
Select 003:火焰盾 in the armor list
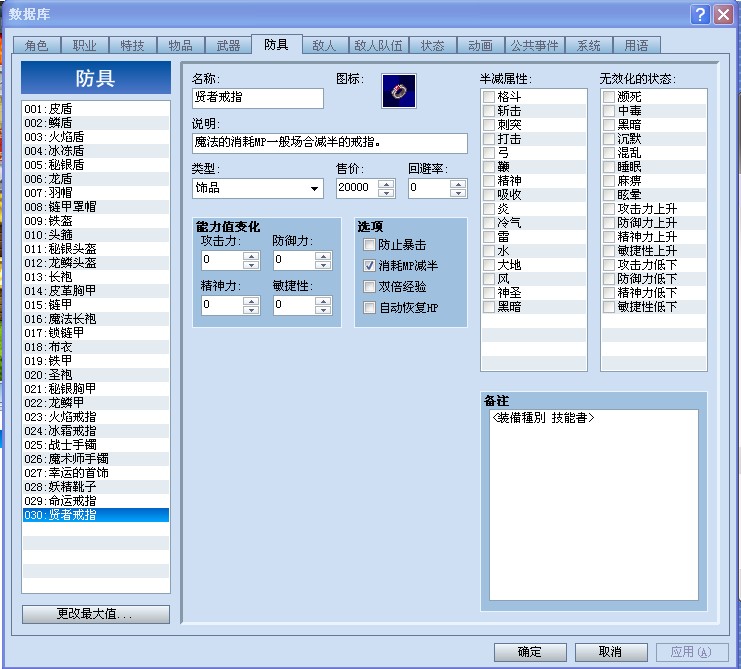tap(96, 137)
